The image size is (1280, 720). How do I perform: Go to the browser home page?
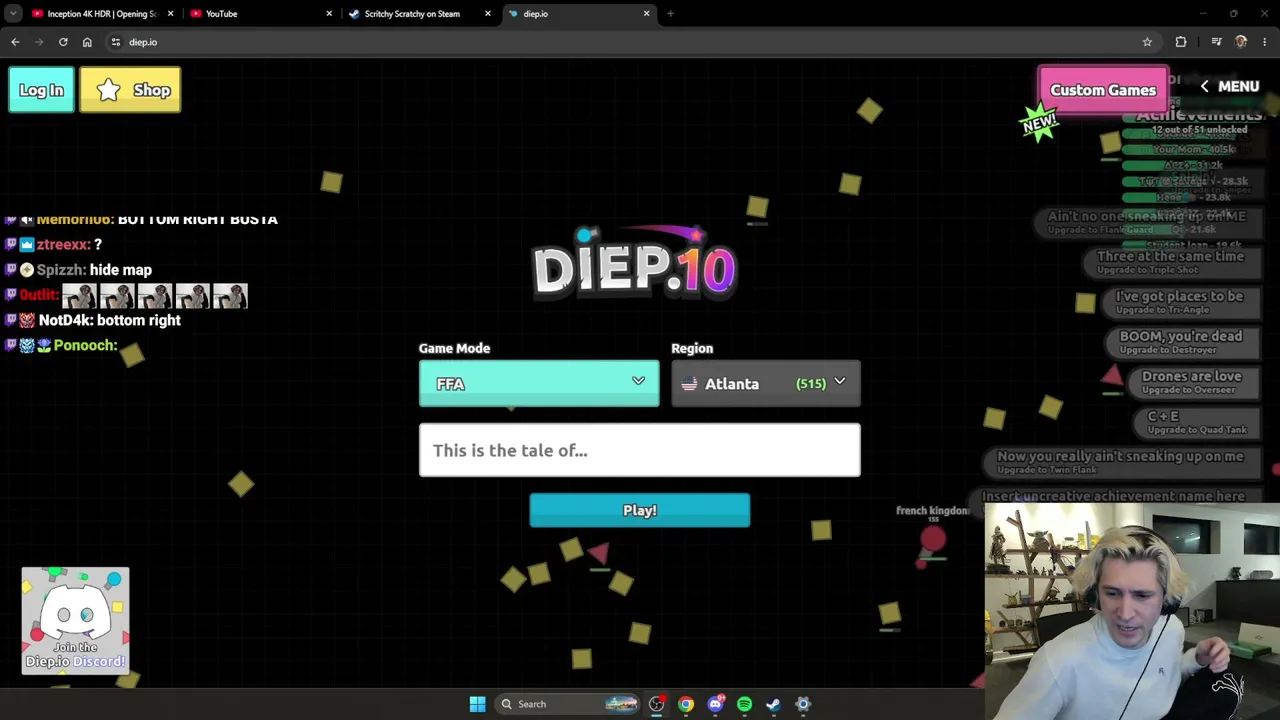tap(87, 42)
